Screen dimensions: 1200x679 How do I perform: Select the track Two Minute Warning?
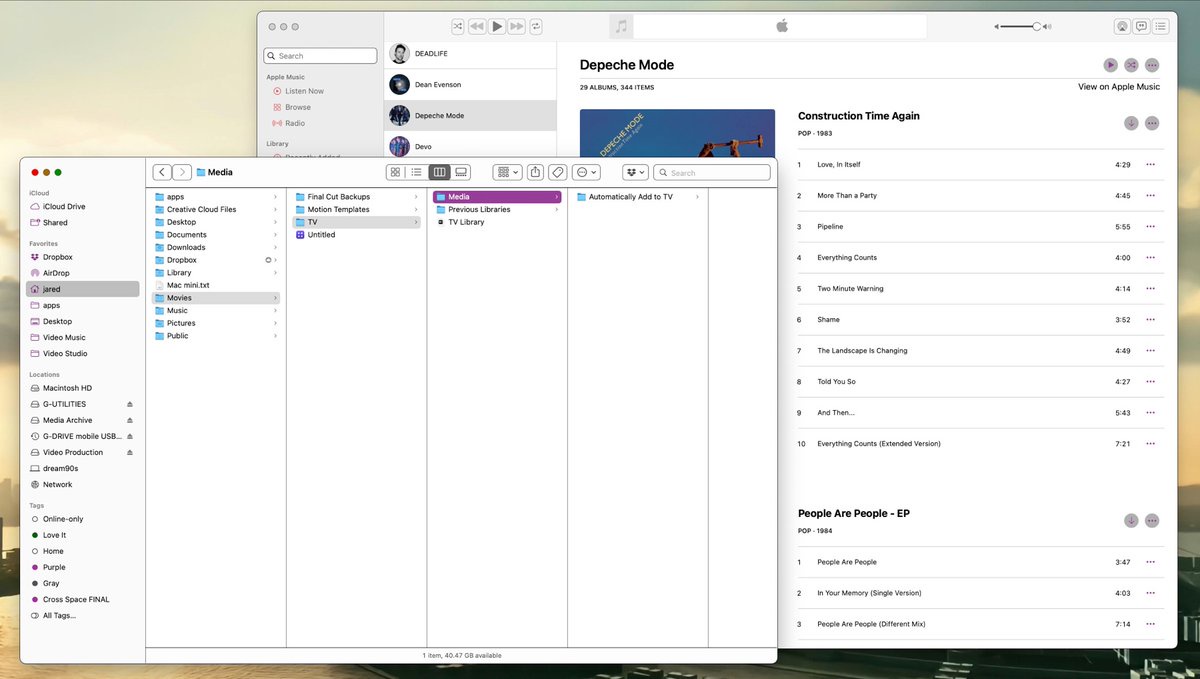coord(980,289)
